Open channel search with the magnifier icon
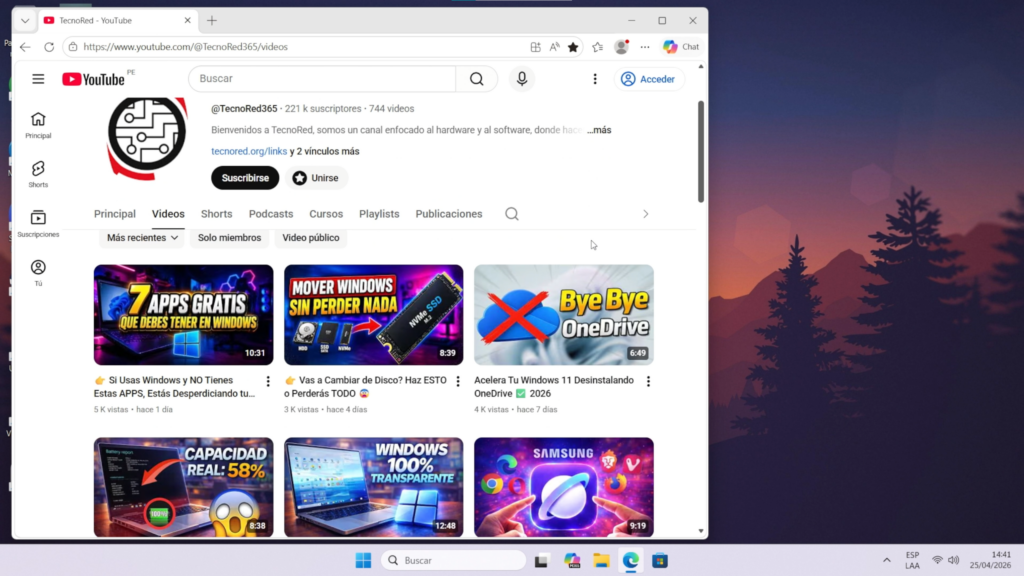The image size is (1024, 576). click(x=511, y=214)
